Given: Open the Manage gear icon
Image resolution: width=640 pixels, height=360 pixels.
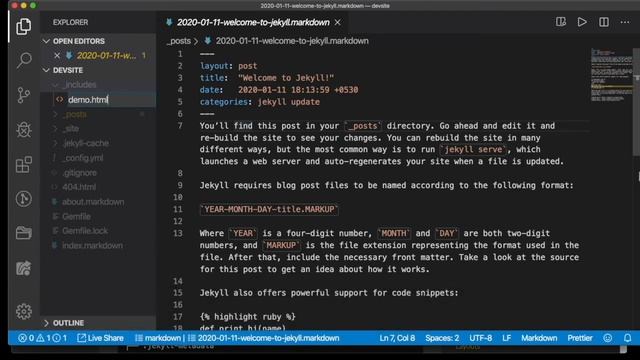Looking at the screenshot, I should point(24,311).
